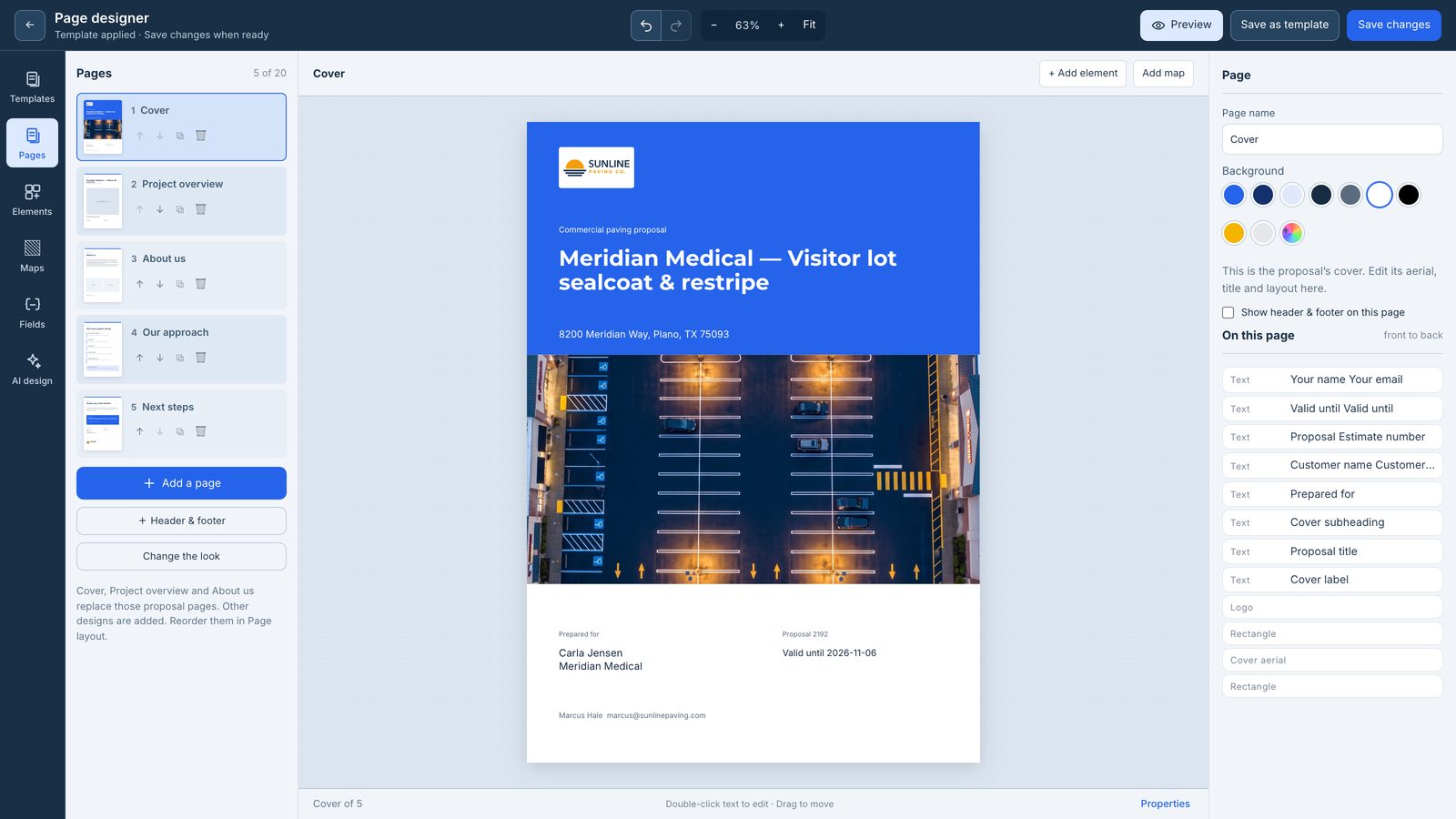Delete the Our approach page

pos(201,358)
